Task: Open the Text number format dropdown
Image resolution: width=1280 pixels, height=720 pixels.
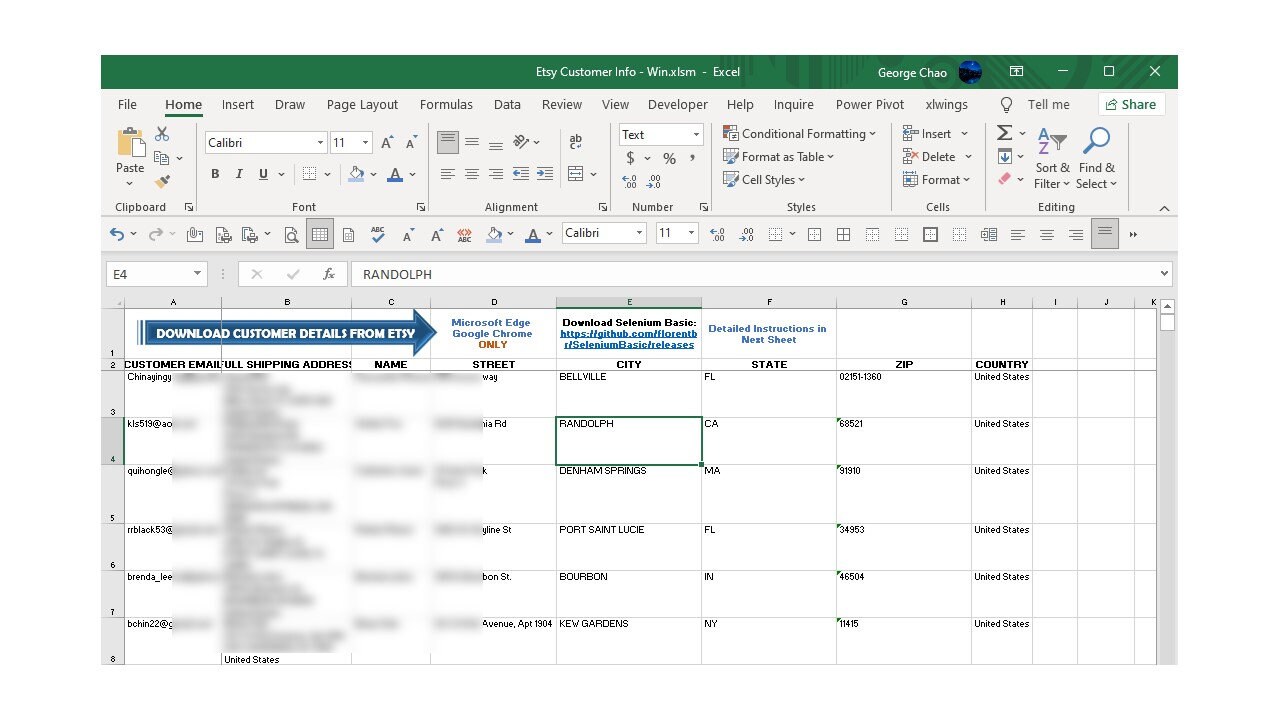Action: 696,135
